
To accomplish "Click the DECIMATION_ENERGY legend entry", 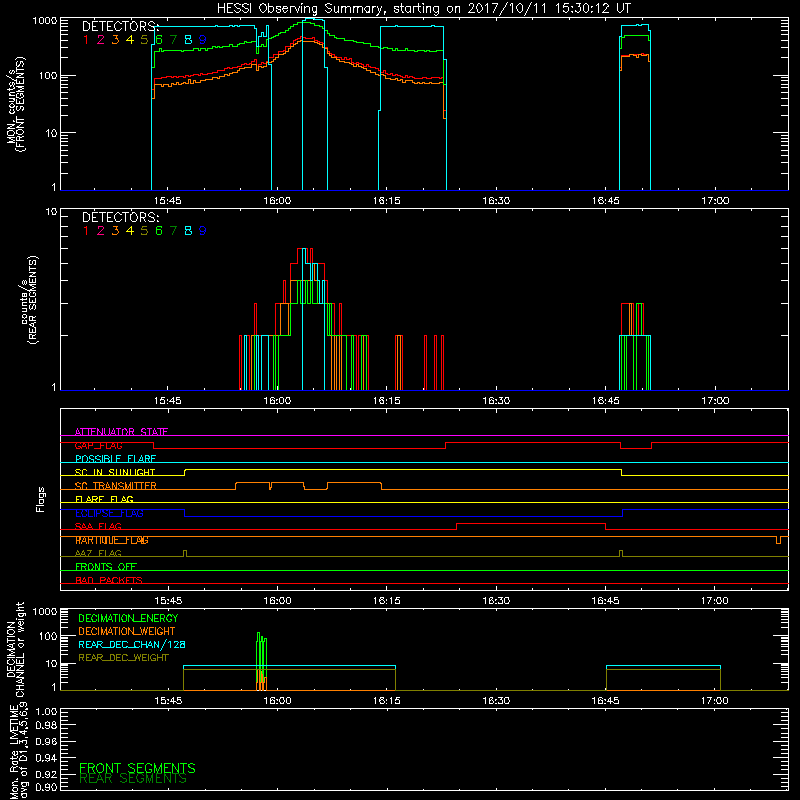I will pos(128,618).
